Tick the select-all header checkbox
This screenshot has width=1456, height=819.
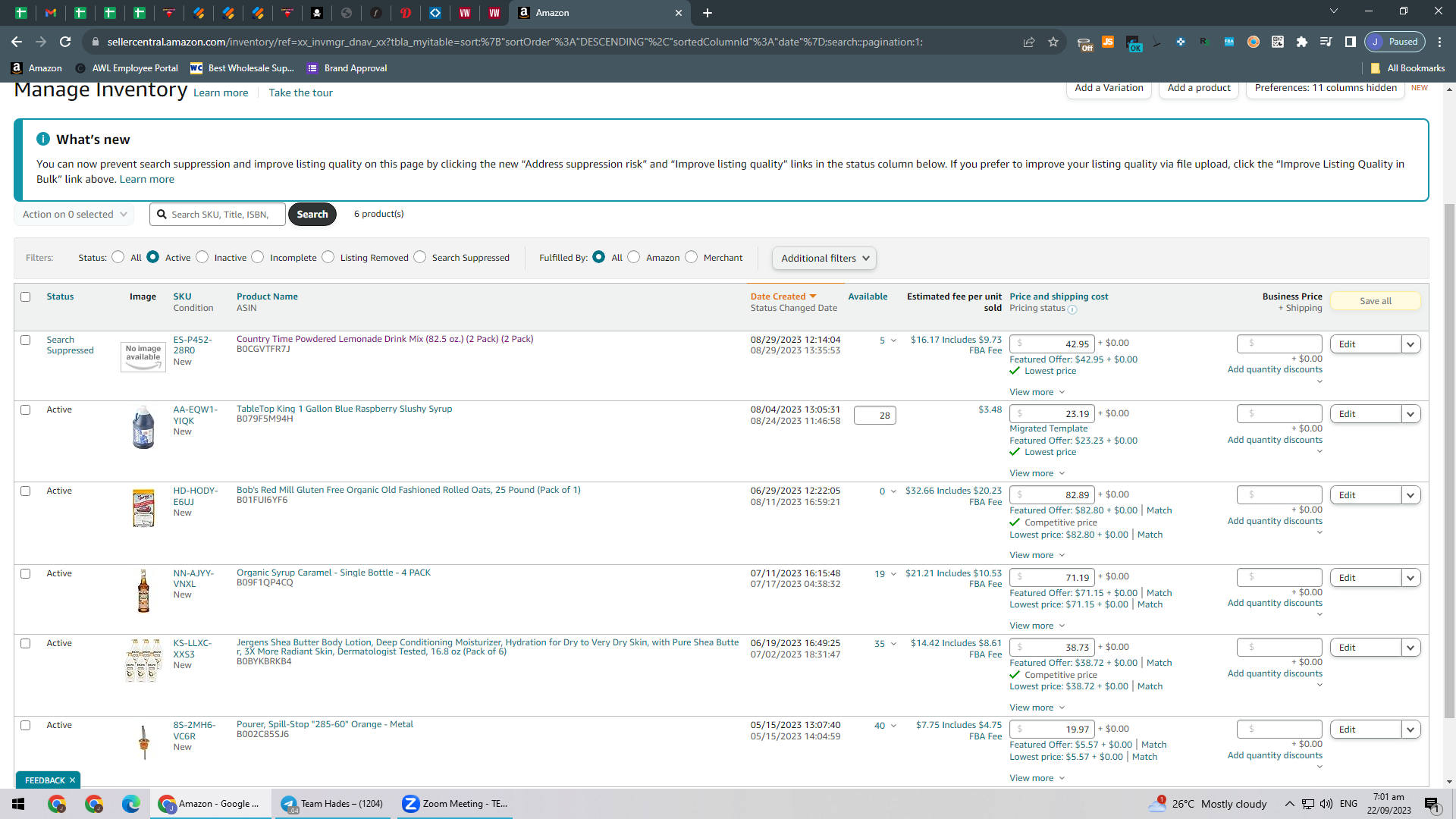pos(26,297)
